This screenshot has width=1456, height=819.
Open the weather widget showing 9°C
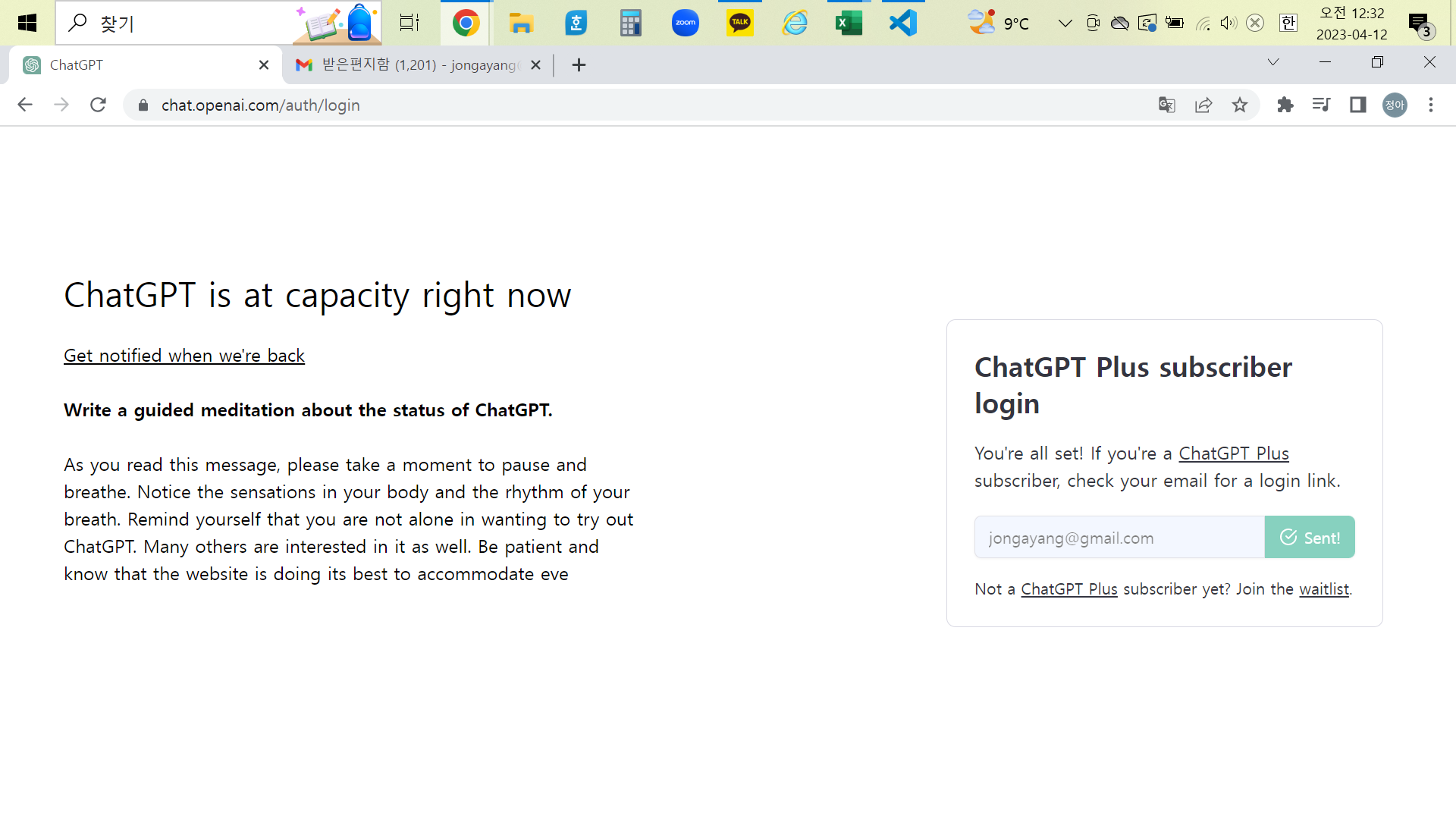point(999,23)
